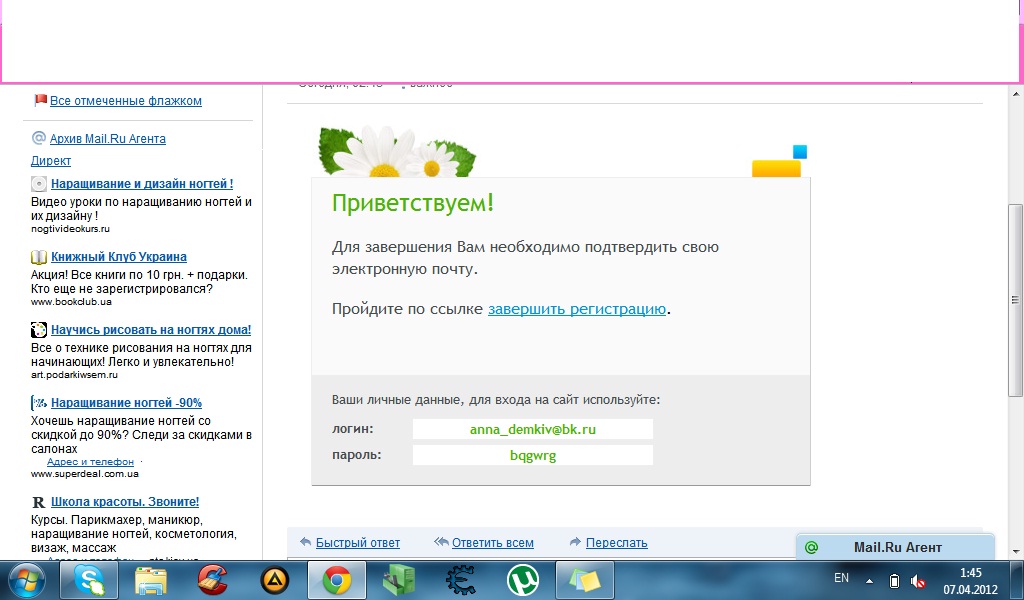The image size is (1024, 600).
Task: Show hidden system tray icons
Action: tap(869, 580)
